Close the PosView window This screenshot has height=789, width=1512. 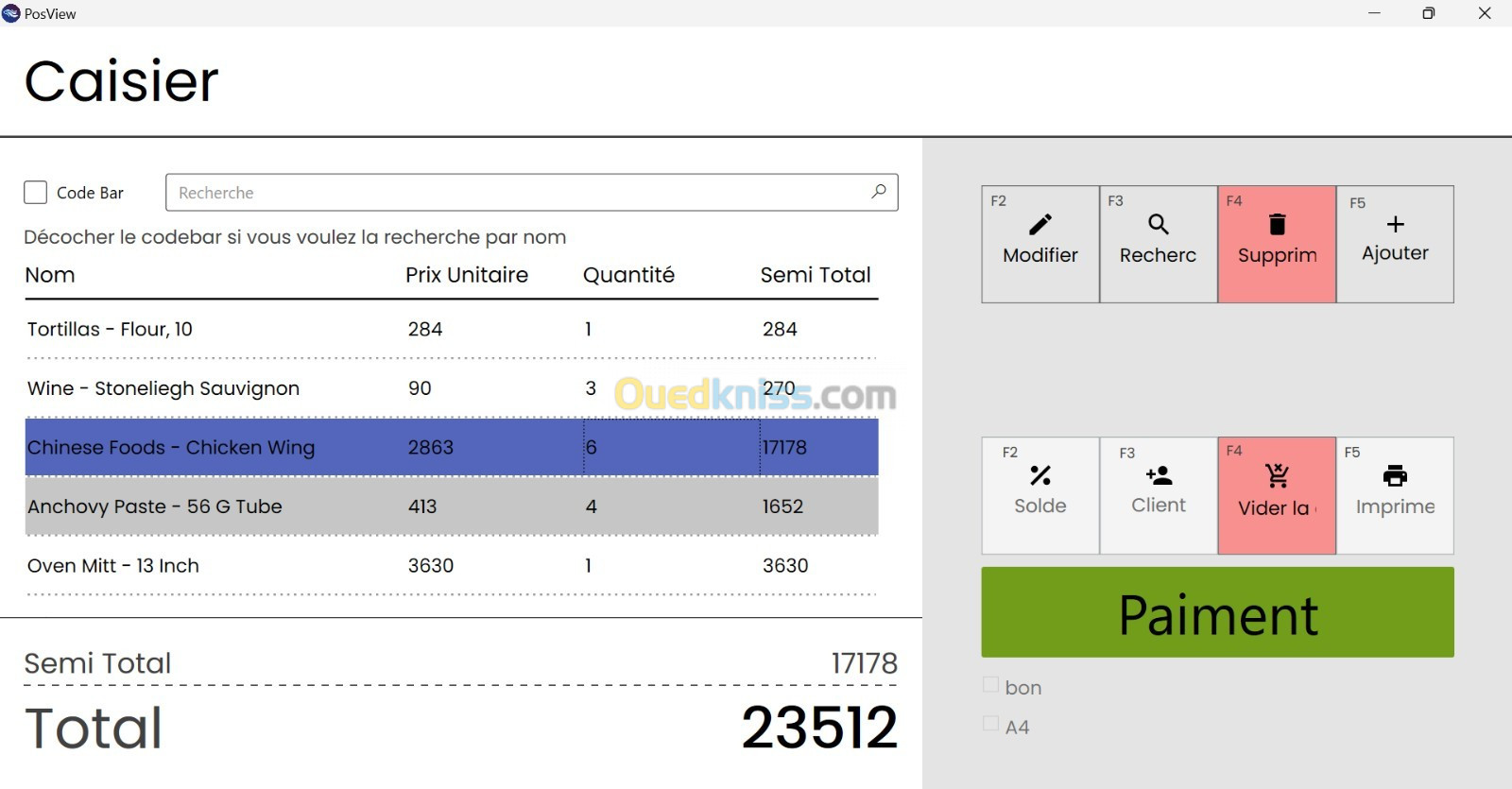pyautogui.click(x=1485, y=13)
